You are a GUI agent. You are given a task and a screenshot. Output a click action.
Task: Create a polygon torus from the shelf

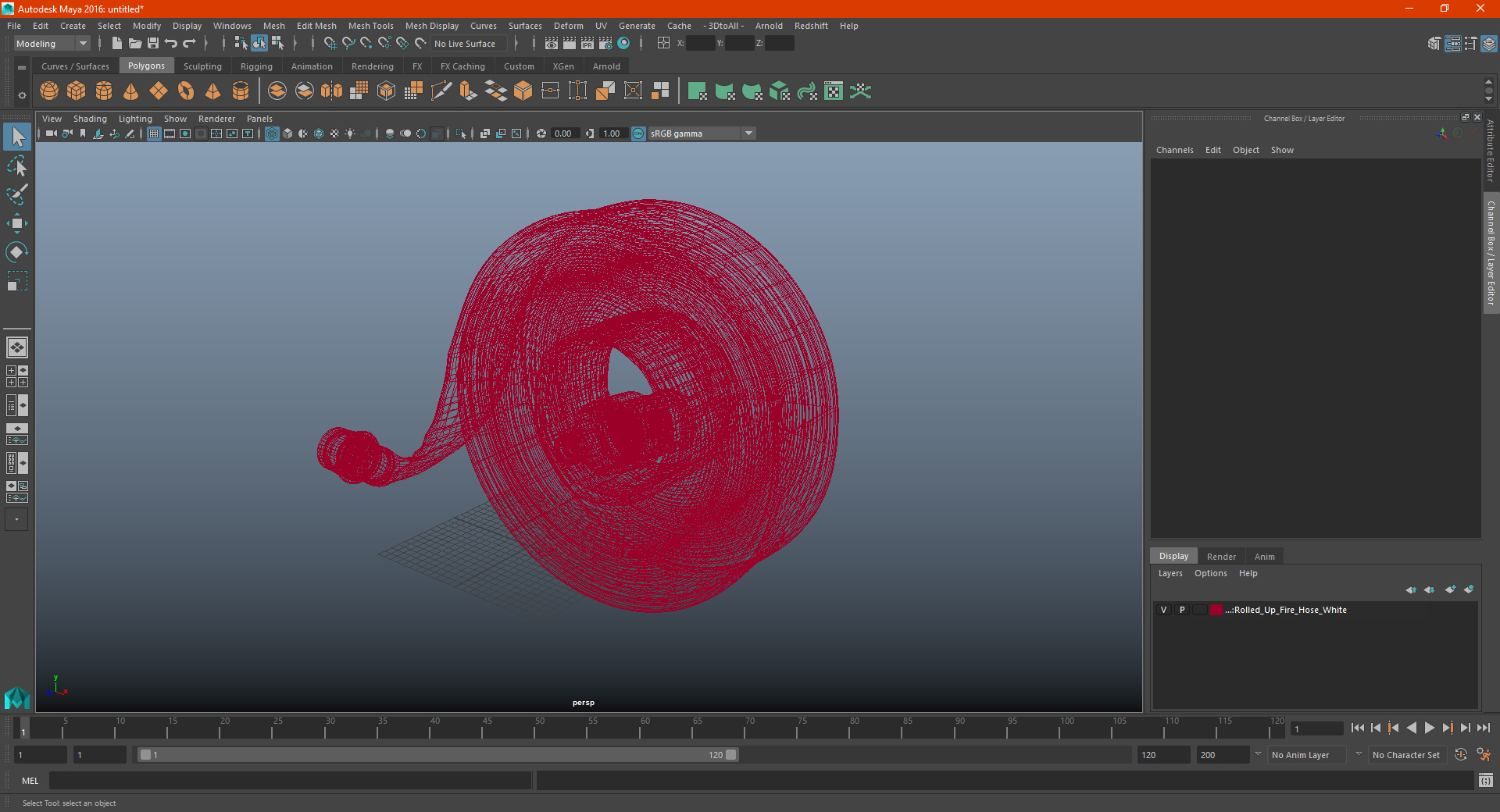pyautogui.click(x=186, y=91)
